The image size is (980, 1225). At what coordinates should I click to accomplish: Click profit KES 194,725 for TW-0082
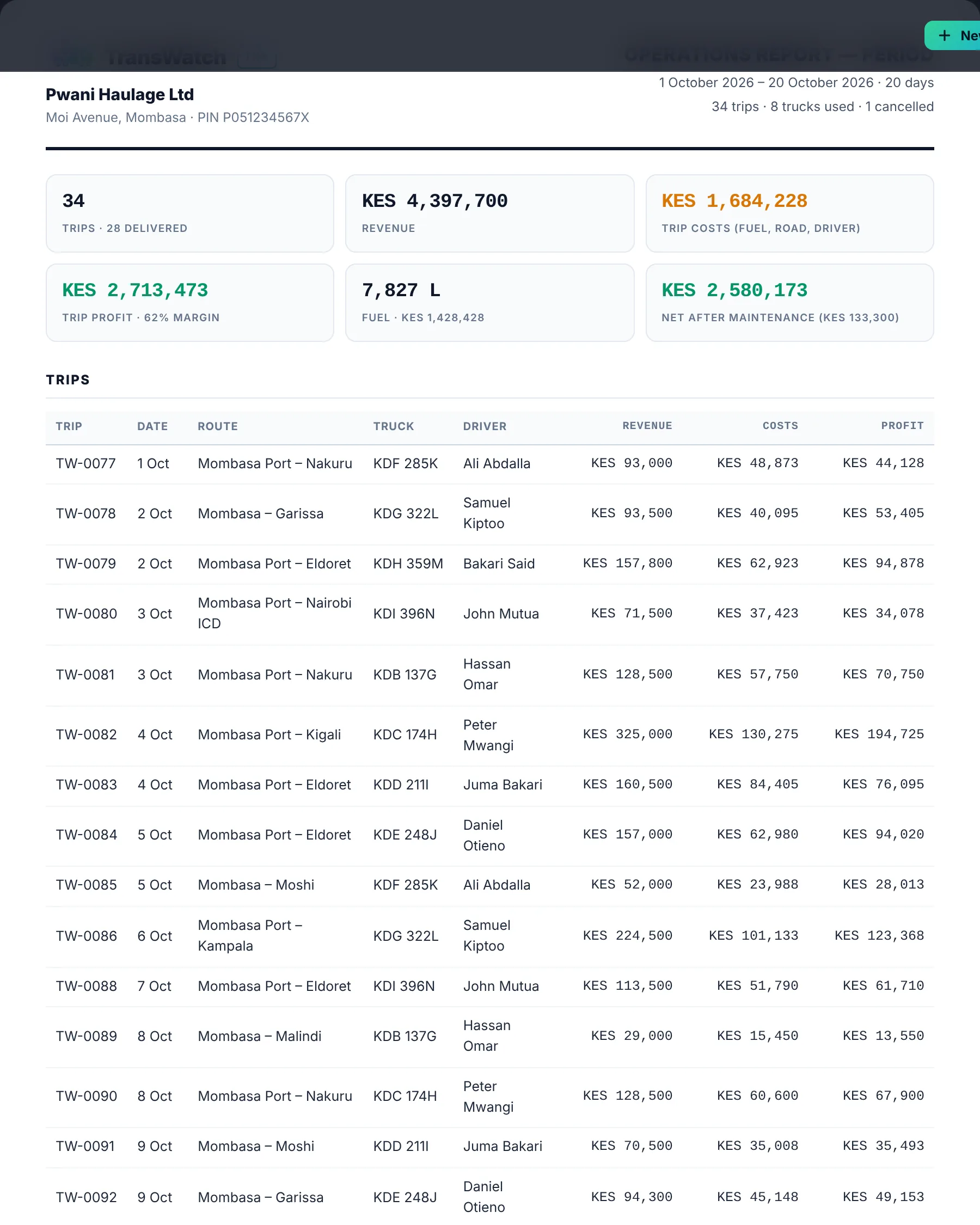pos(879,734)
